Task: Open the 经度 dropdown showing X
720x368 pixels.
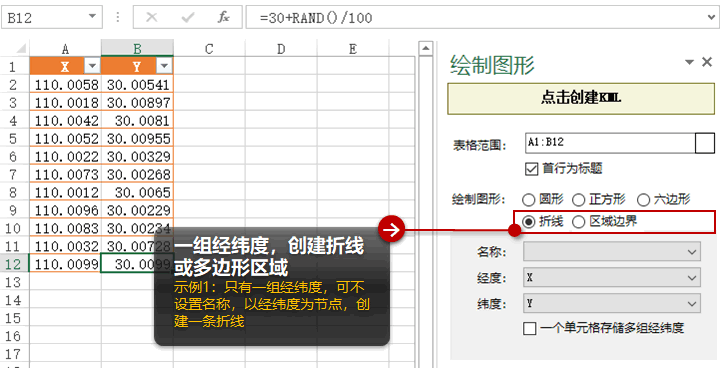Action: coord(612,277)
